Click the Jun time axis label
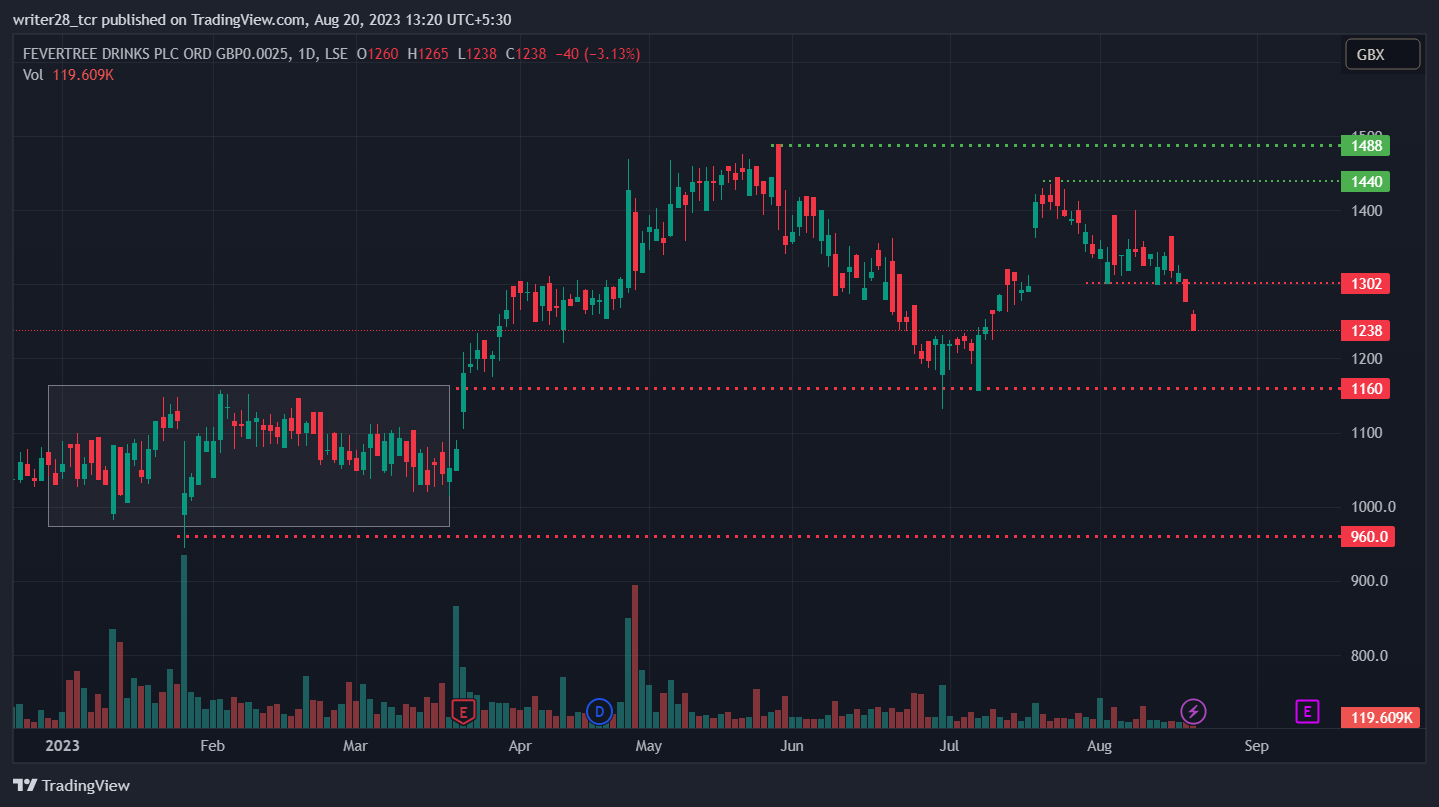The image size is (1439, 807). [x=792, y=745]
